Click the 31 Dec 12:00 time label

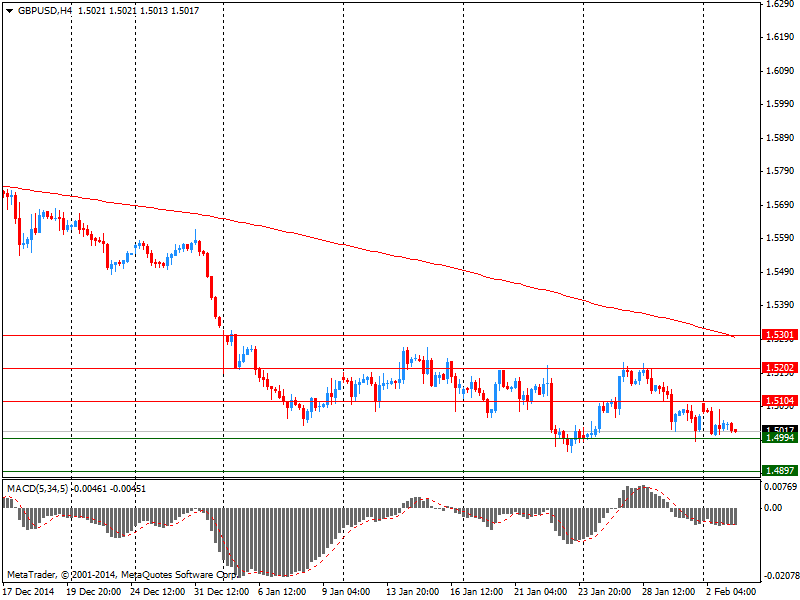pos(221,592)
